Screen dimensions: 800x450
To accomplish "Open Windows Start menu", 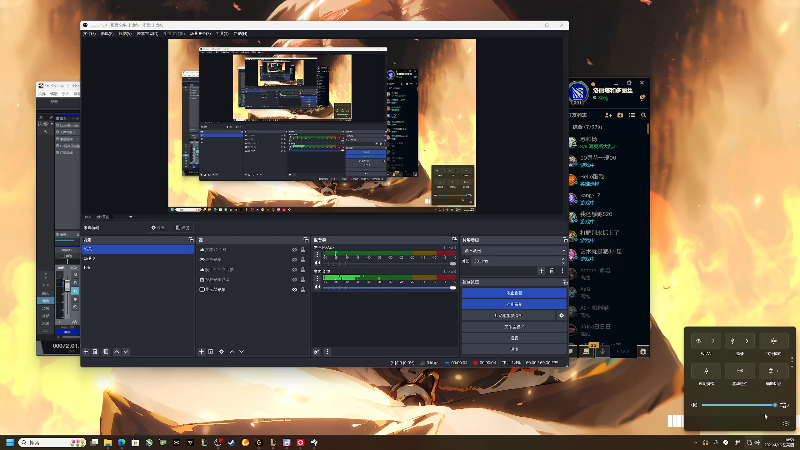I will coord(10,442).
